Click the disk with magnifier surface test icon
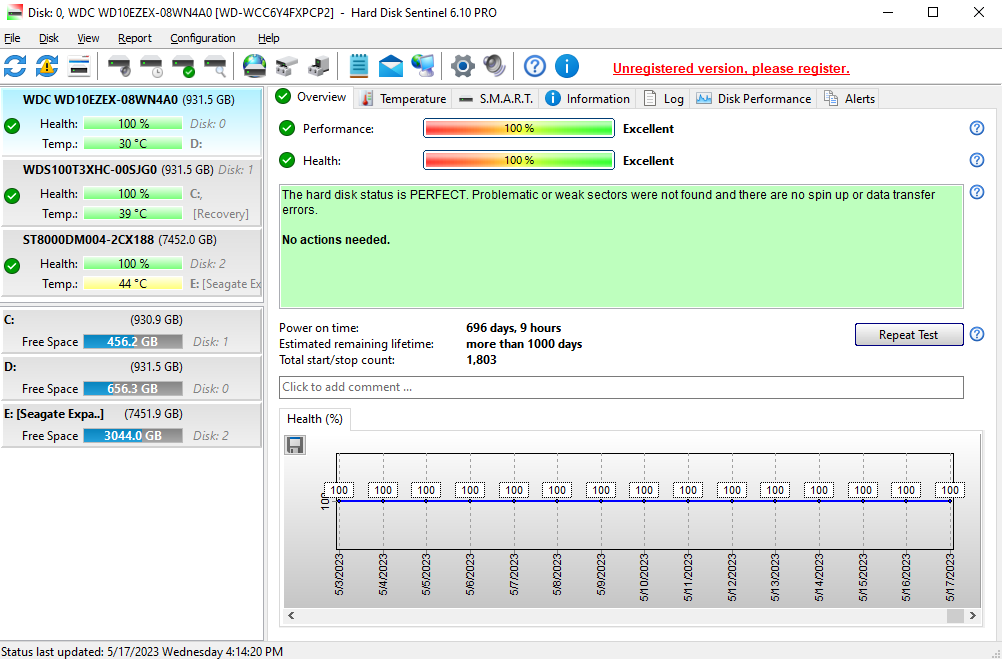1002x659 pixels. click(215, 66)
